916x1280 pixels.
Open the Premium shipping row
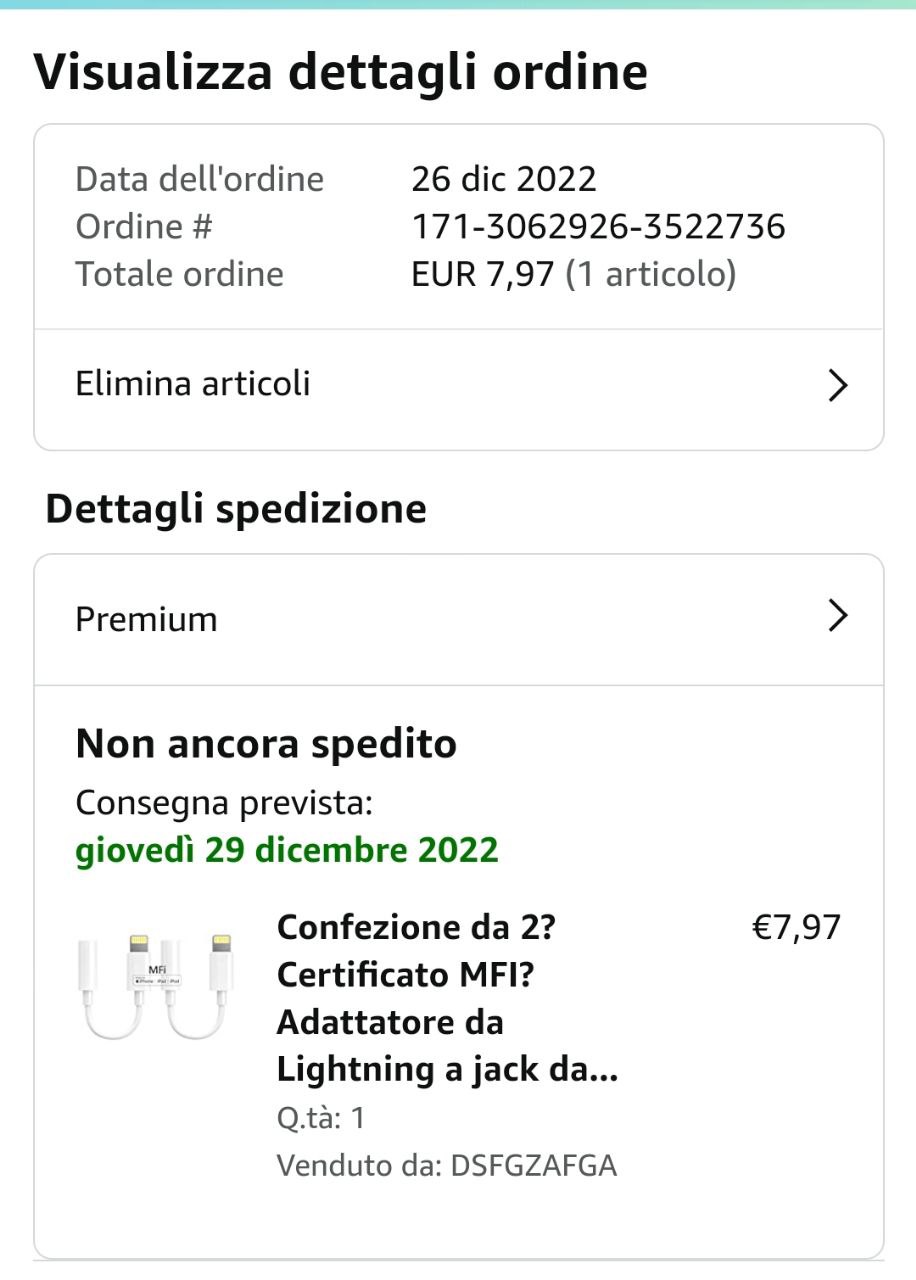pyautogui.click(x=147, y=619)
